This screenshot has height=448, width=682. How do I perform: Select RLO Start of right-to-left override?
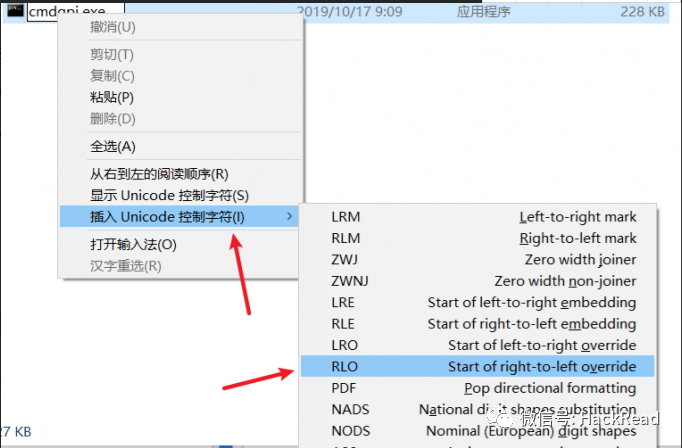point(478,366)
